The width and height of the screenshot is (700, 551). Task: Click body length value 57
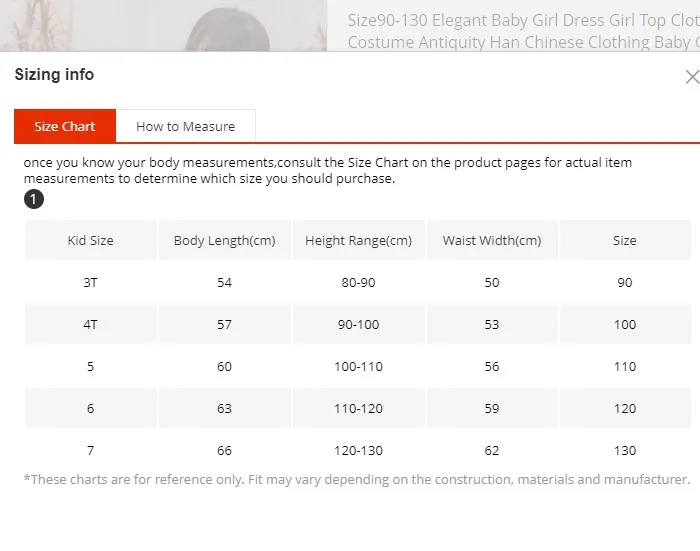[225, 324]
